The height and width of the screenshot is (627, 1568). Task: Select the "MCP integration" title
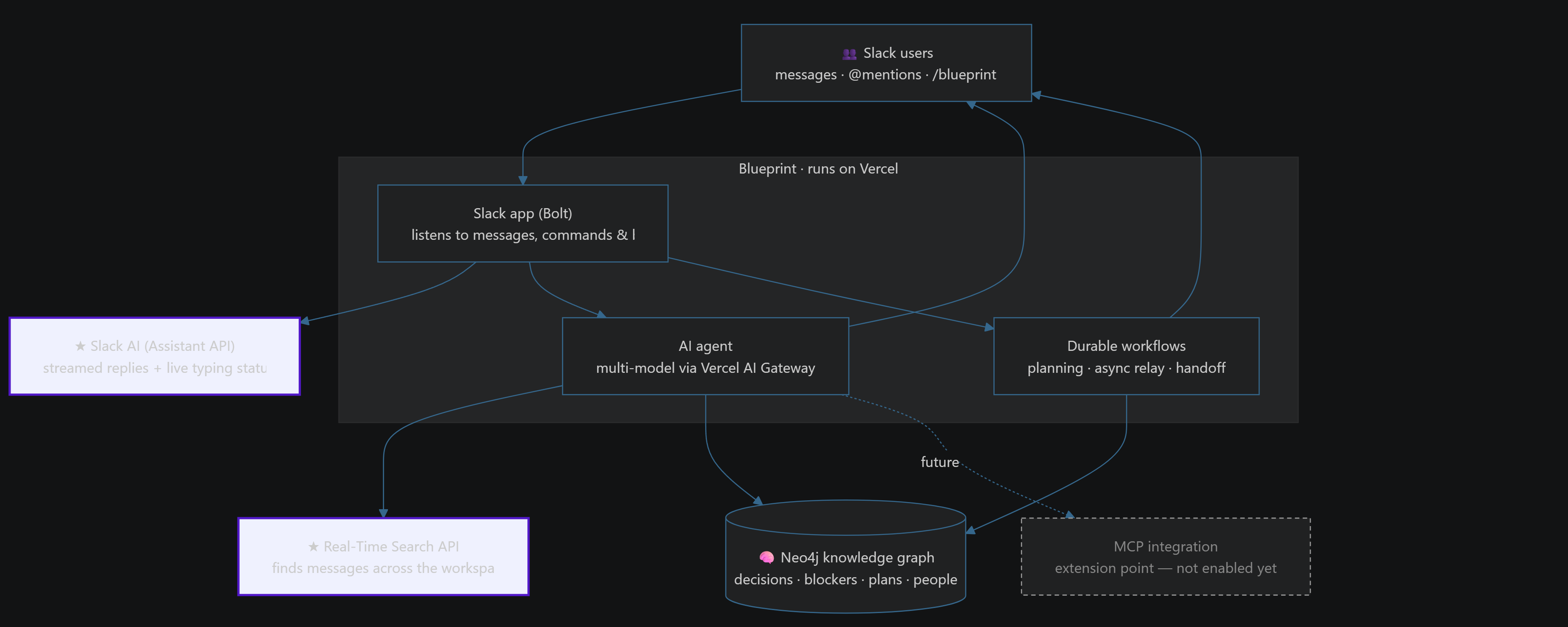1166,547
